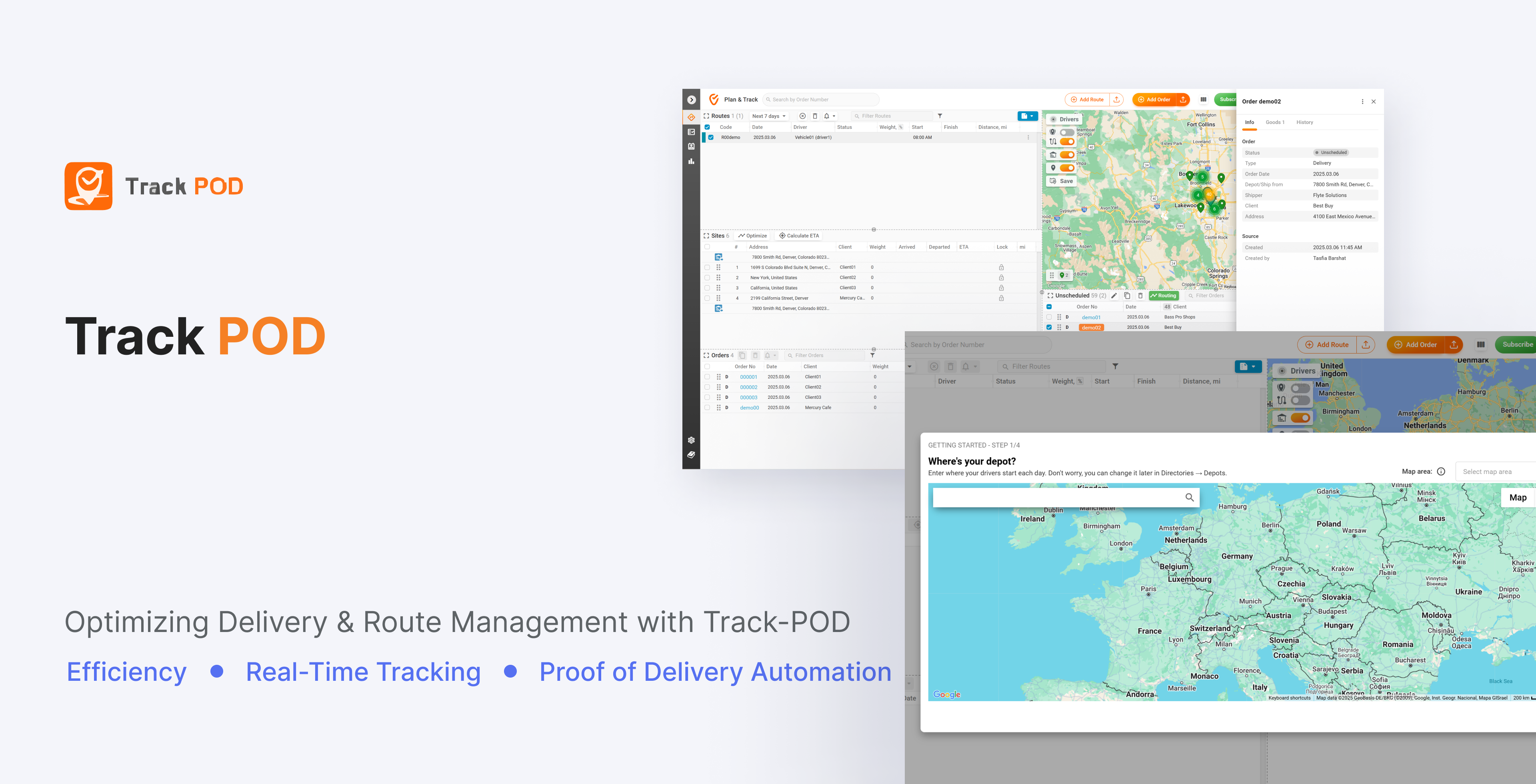Open settings gear in the dark sidebar
Viewport: 1536px width, 784px height.
(691, 440)
